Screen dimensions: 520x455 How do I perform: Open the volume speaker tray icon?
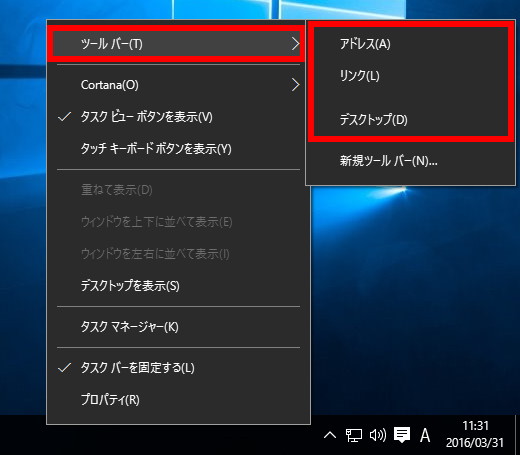[378, 435]
